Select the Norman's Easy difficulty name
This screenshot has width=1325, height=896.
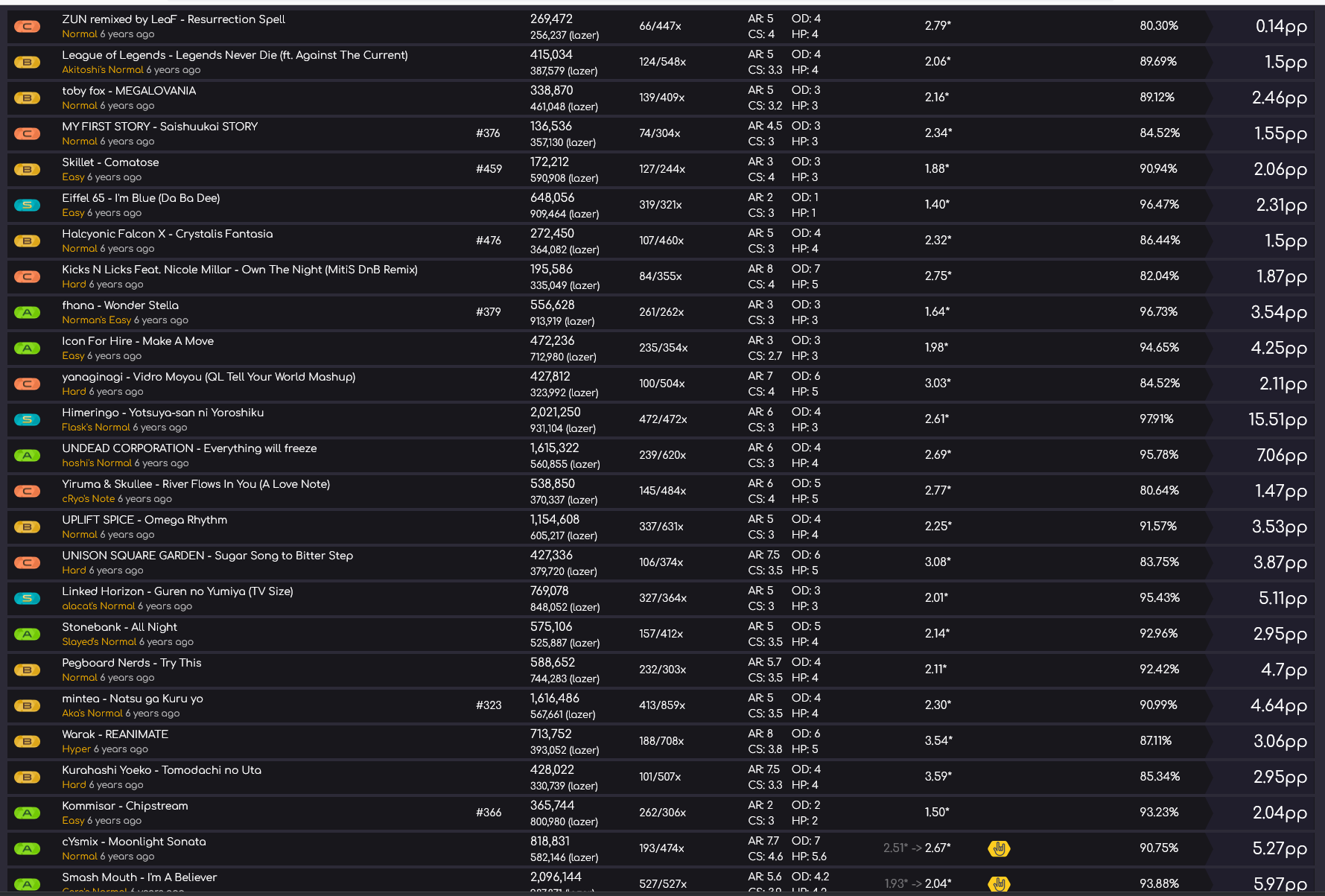97,320
